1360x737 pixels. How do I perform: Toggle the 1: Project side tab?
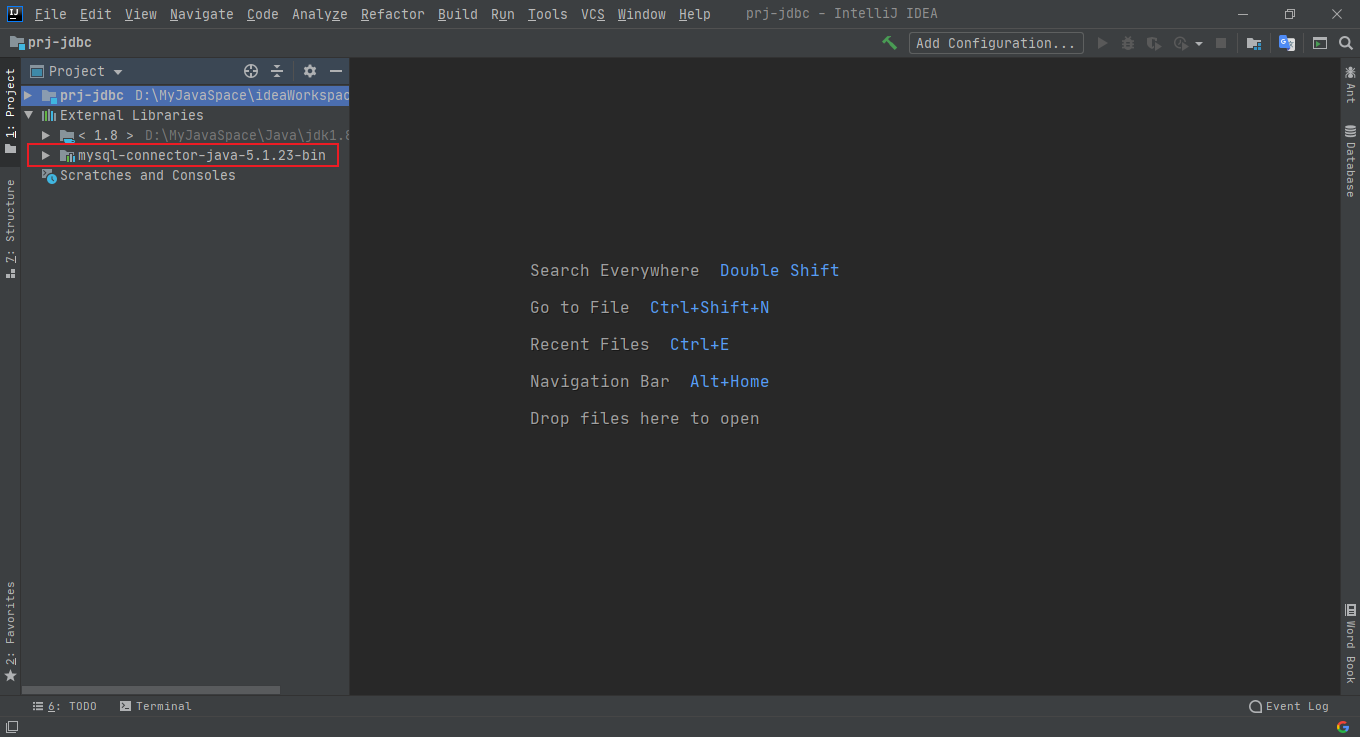coord(10,110)
